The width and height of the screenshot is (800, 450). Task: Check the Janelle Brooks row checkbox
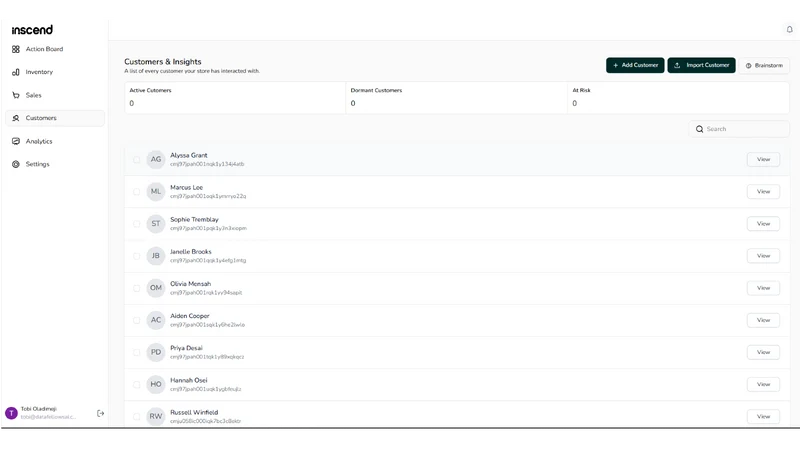(136, 256)
